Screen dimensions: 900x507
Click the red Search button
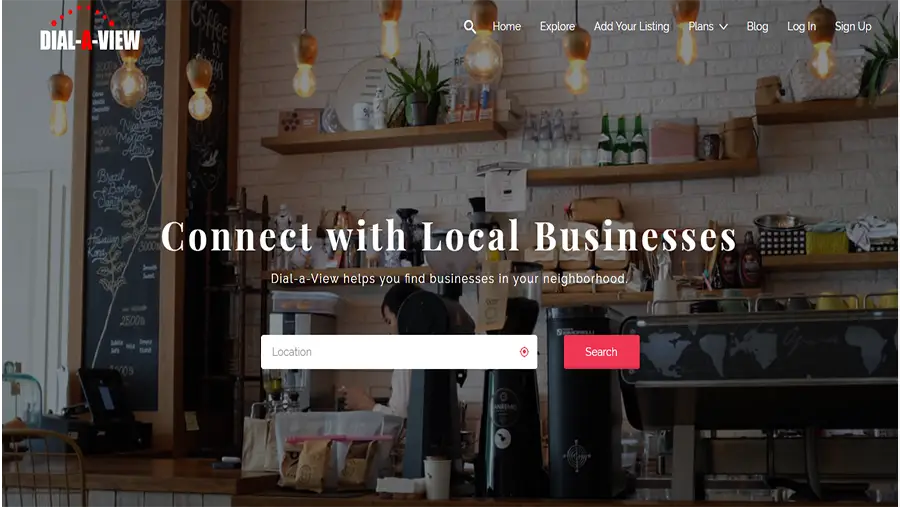click(602, 352)
